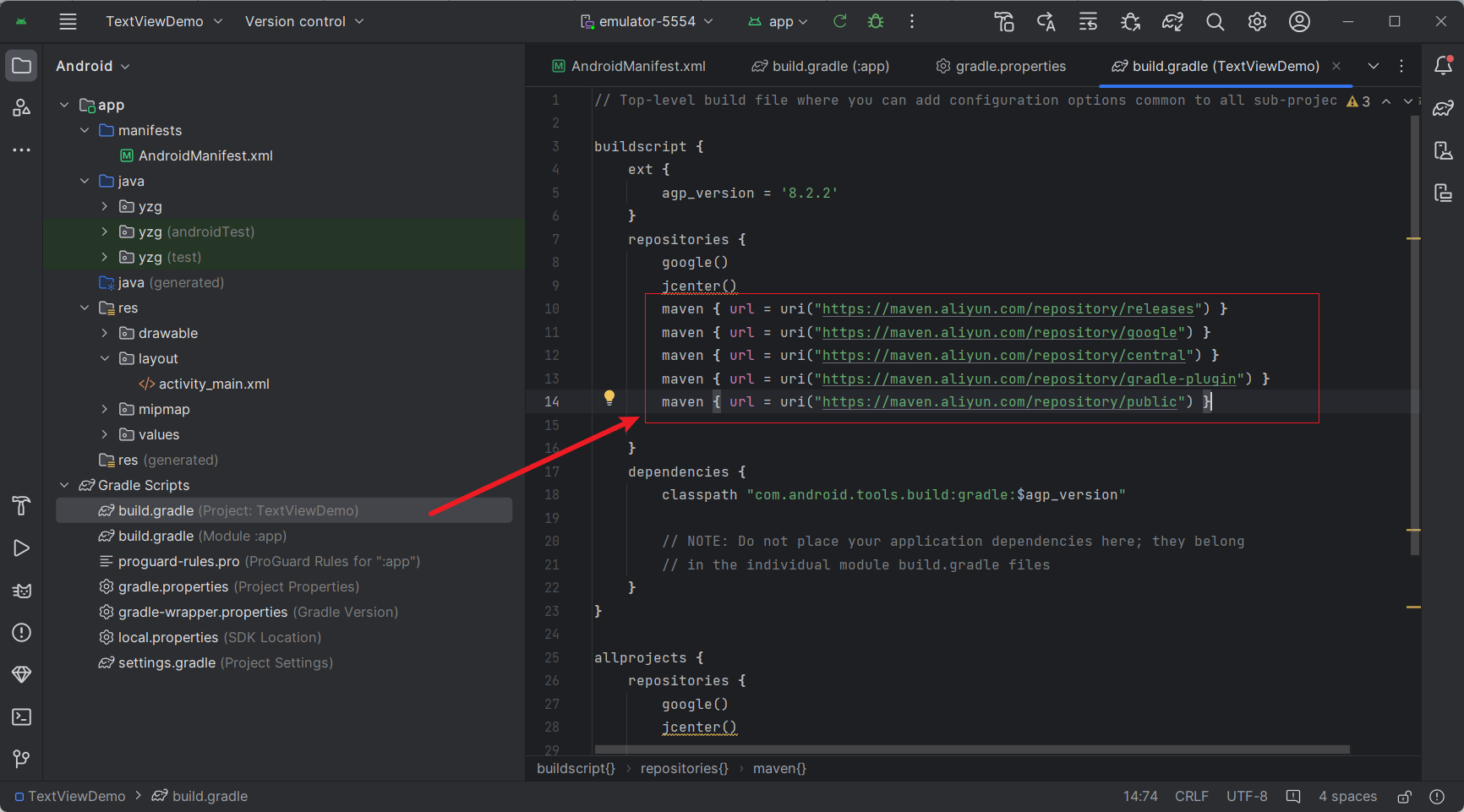Open the Gradle elephant tool window
Viewport: 1464px width, 812px height.
pos(1444,108)
